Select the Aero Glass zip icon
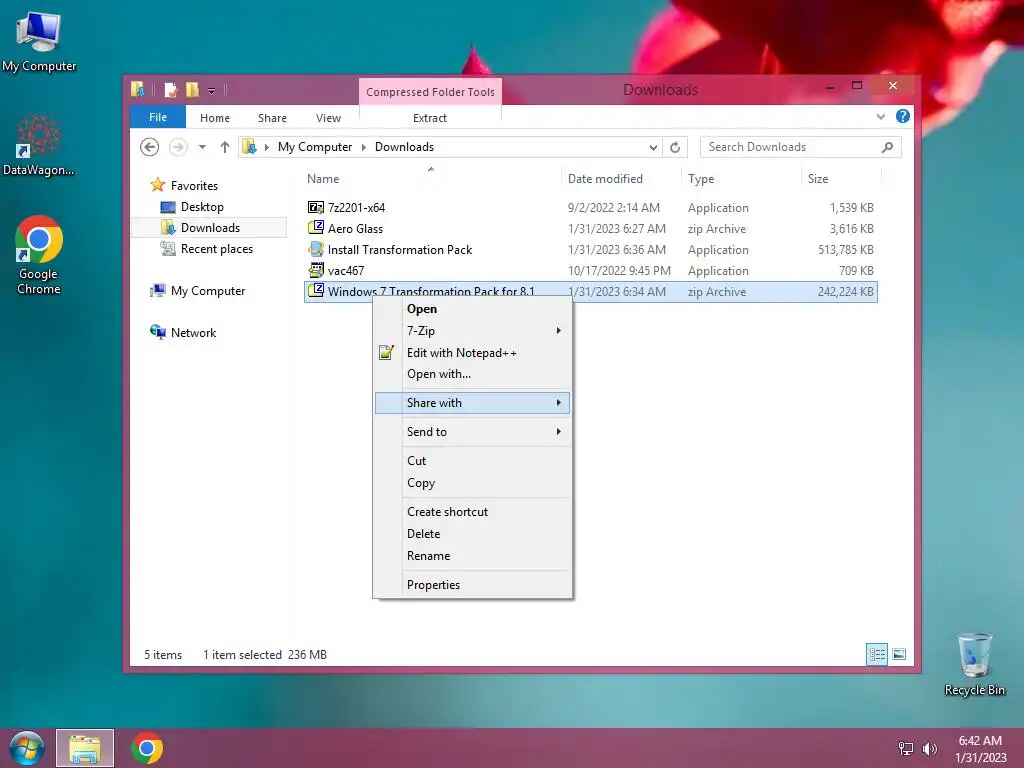The height and width of the screenshot is (768, 1024). click(x=315, y=228)
